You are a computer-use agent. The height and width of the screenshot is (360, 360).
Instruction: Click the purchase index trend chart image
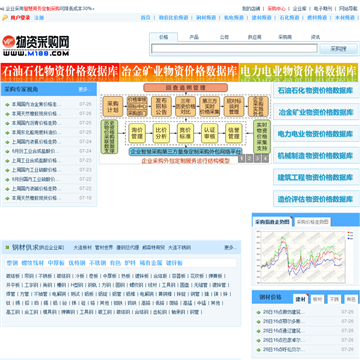[x=304, y=257]
